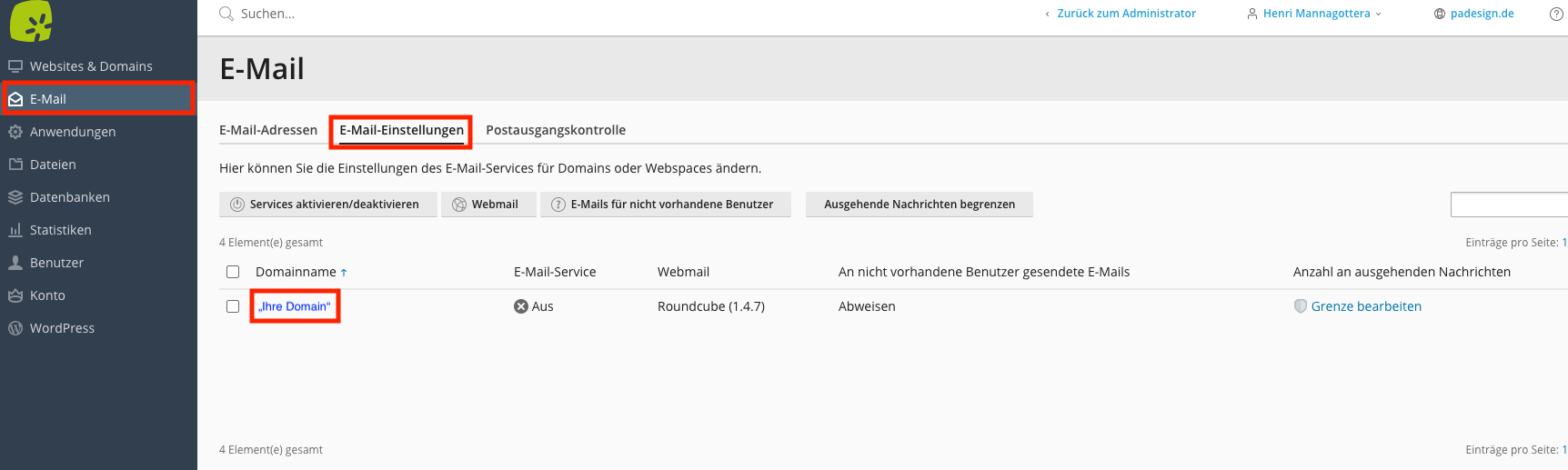Switch to the Postausgangskontrolle tab
This screenshot has height=470, width=1568.
pyautogui.click(x=556, y=130)
